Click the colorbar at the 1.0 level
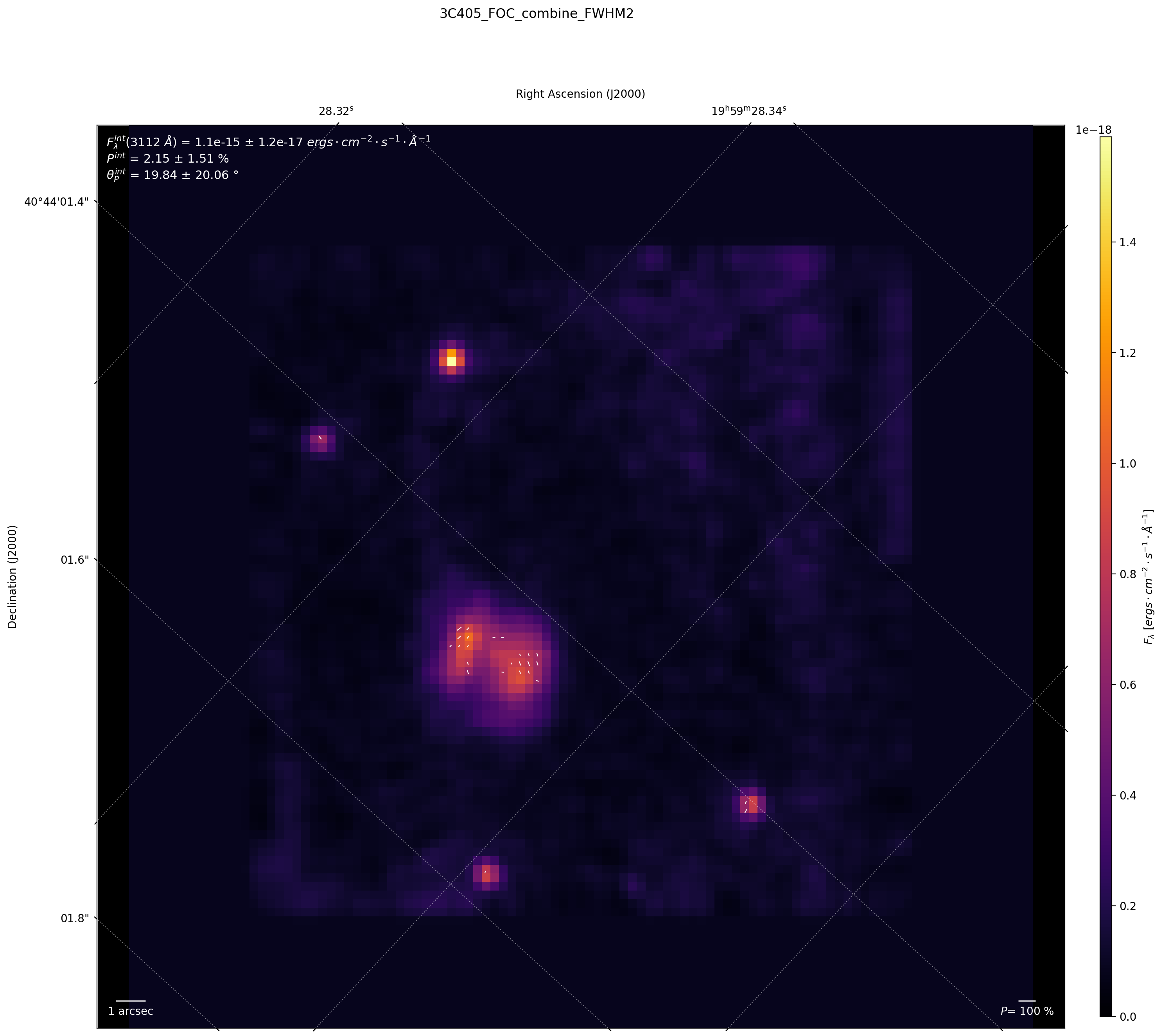The height and width of the screenshot is (1036, 1163). tap(1106, 463)
